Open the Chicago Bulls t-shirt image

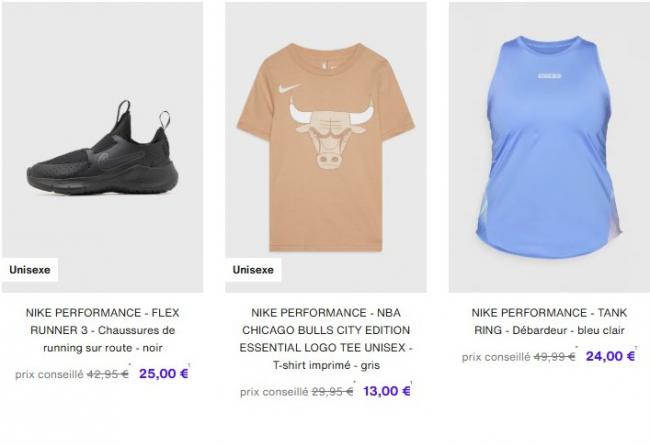[326, 147]
